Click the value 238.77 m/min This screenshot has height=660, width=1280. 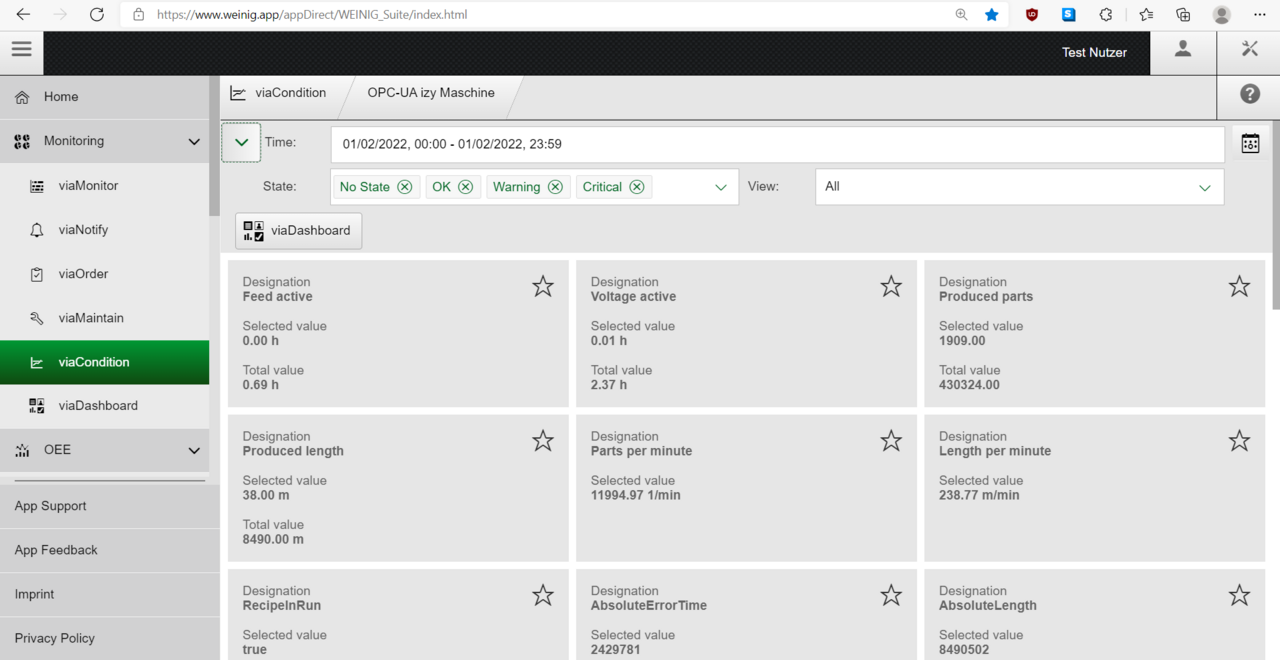(979, 495)
